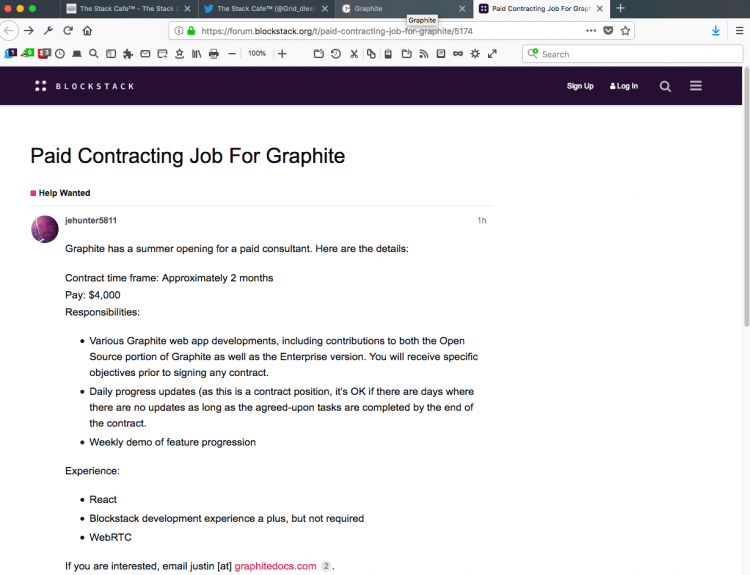Click the email link envelope icon
Screen dimensions: 750x575
point(145,54)
